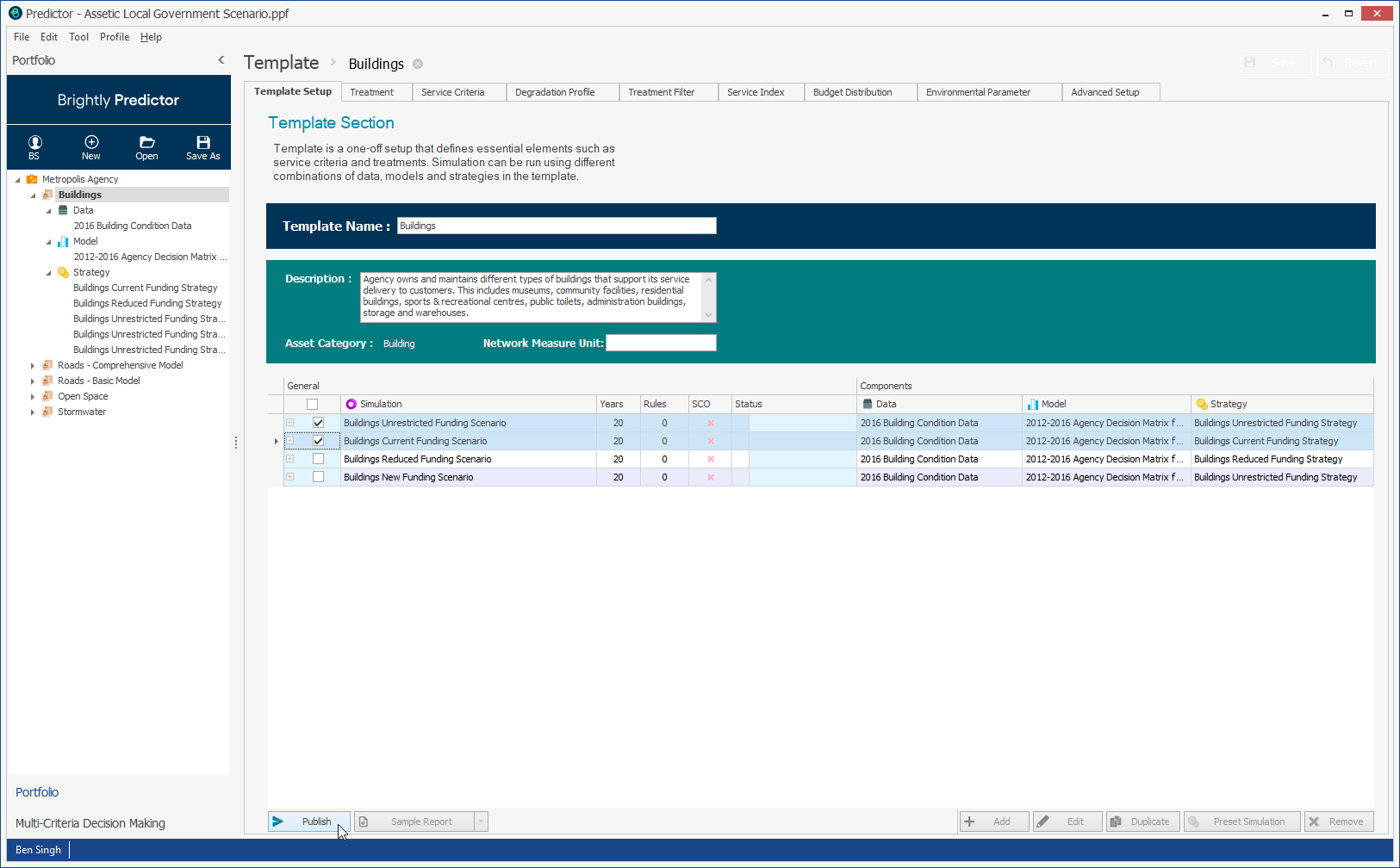Select the New portfolio icon
The width and height of the screenshot is (1400, 868).
click(x=90, y=146)
